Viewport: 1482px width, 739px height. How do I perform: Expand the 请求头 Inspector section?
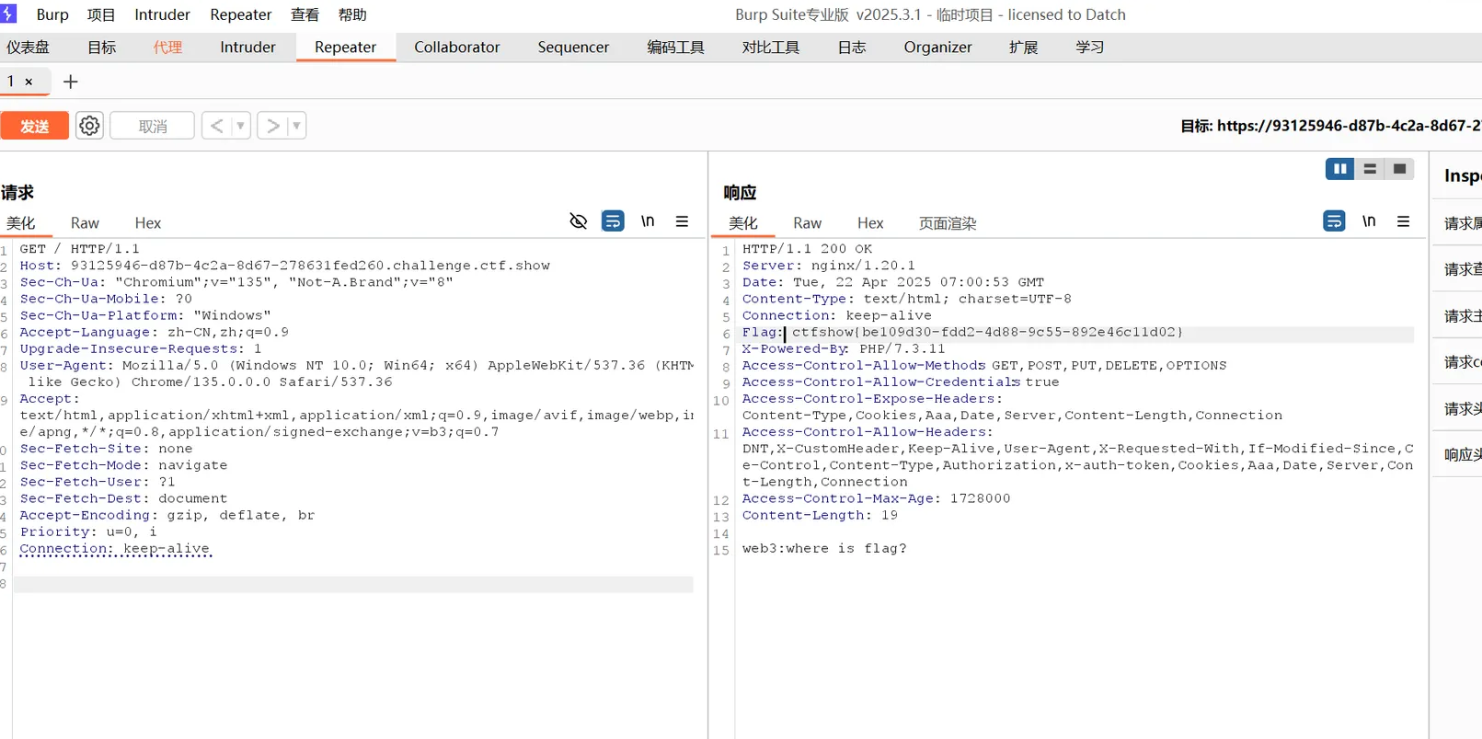pos(1462,408)
